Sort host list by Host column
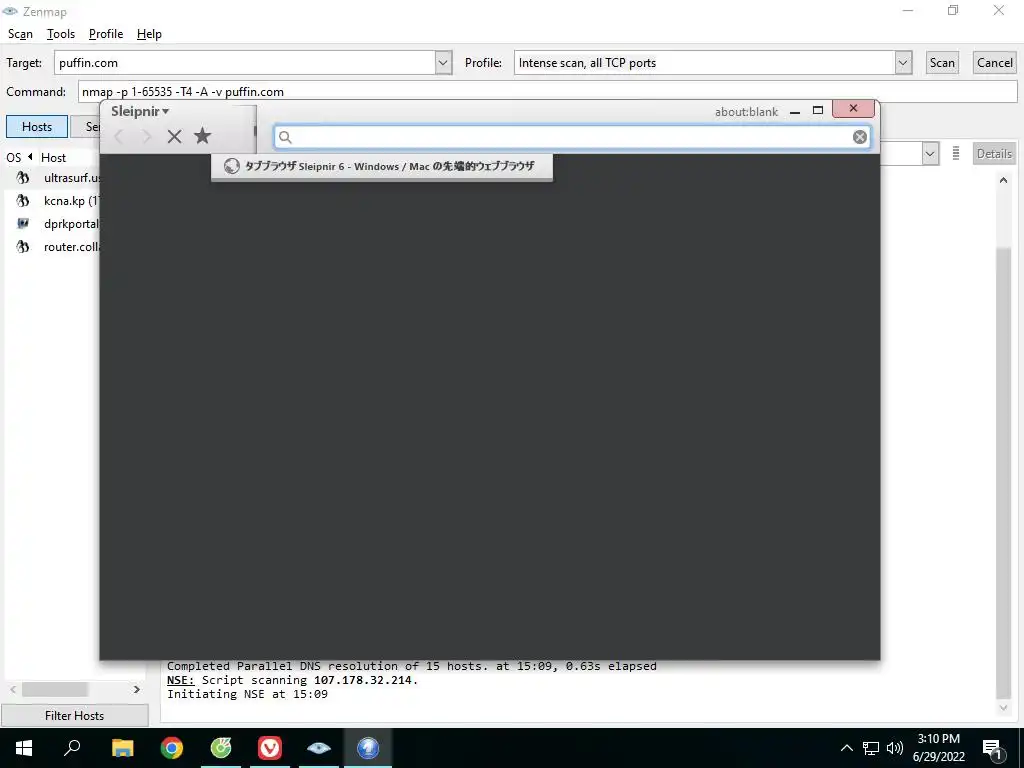Viewport: 1024px width, 768px height. click(54, 157)
